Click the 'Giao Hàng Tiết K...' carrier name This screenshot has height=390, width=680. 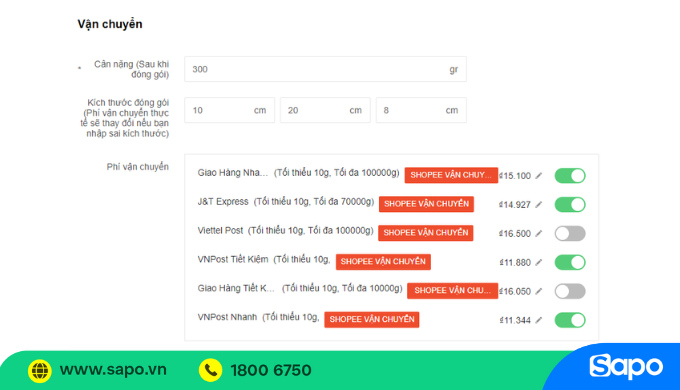236,288
